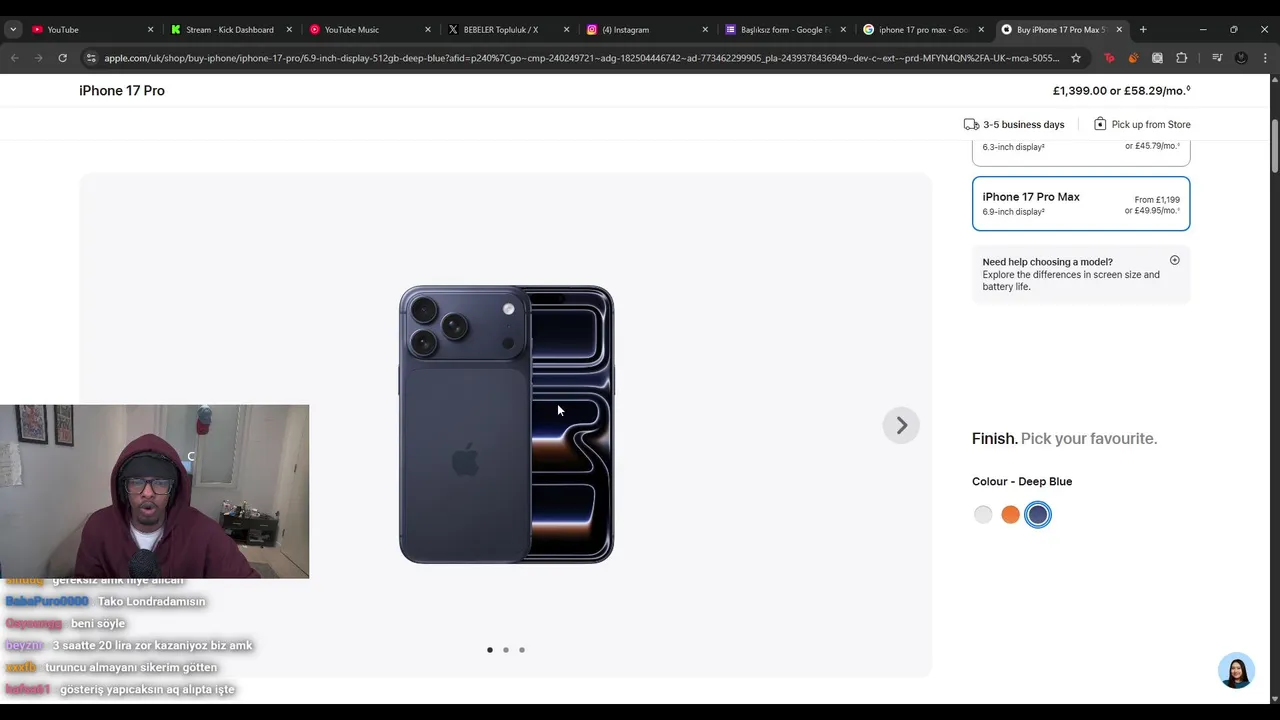Image resolution: width=1280 pixels, height=720 pixels.
Task: Click chat message beni söyle
Action: point(98,624)
